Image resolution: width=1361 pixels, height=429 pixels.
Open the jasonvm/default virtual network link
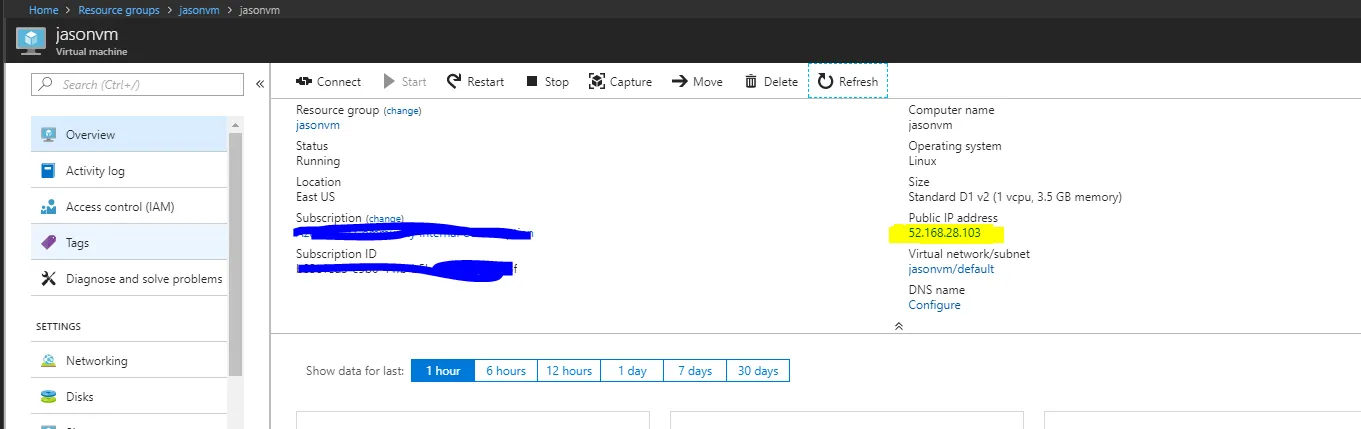click(951, 269)
